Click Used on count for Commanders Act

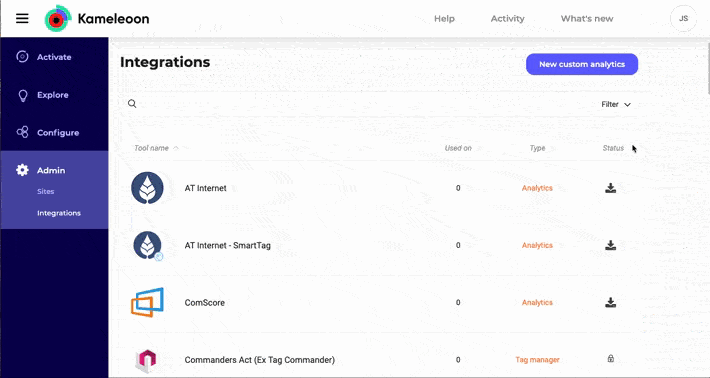pos(458,360)
